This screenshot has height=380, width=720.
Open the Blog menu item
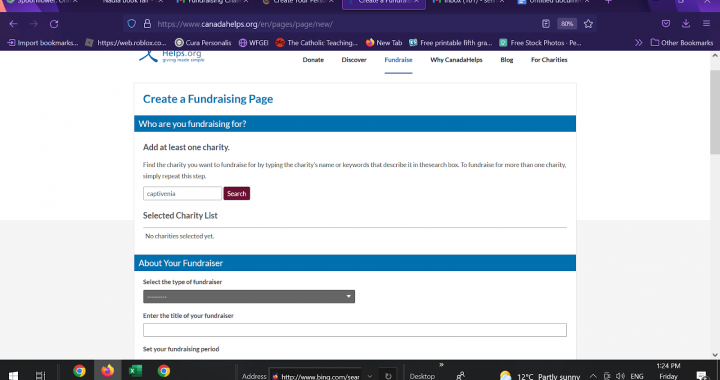click(x=506, y=60)
